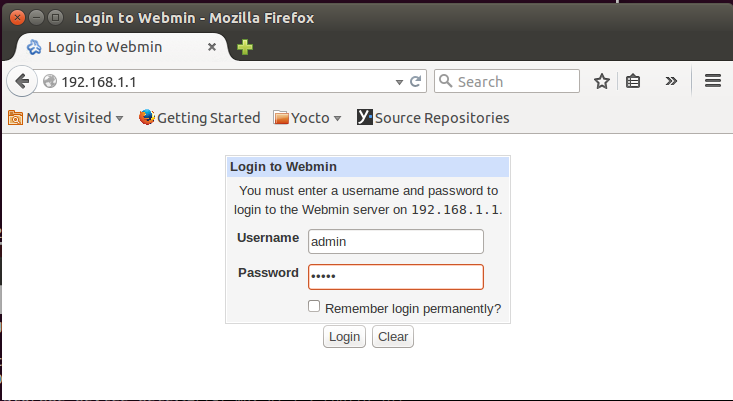Screen dimensions: 733x401
Task: Click the Username input field
Action: [395, 241]
